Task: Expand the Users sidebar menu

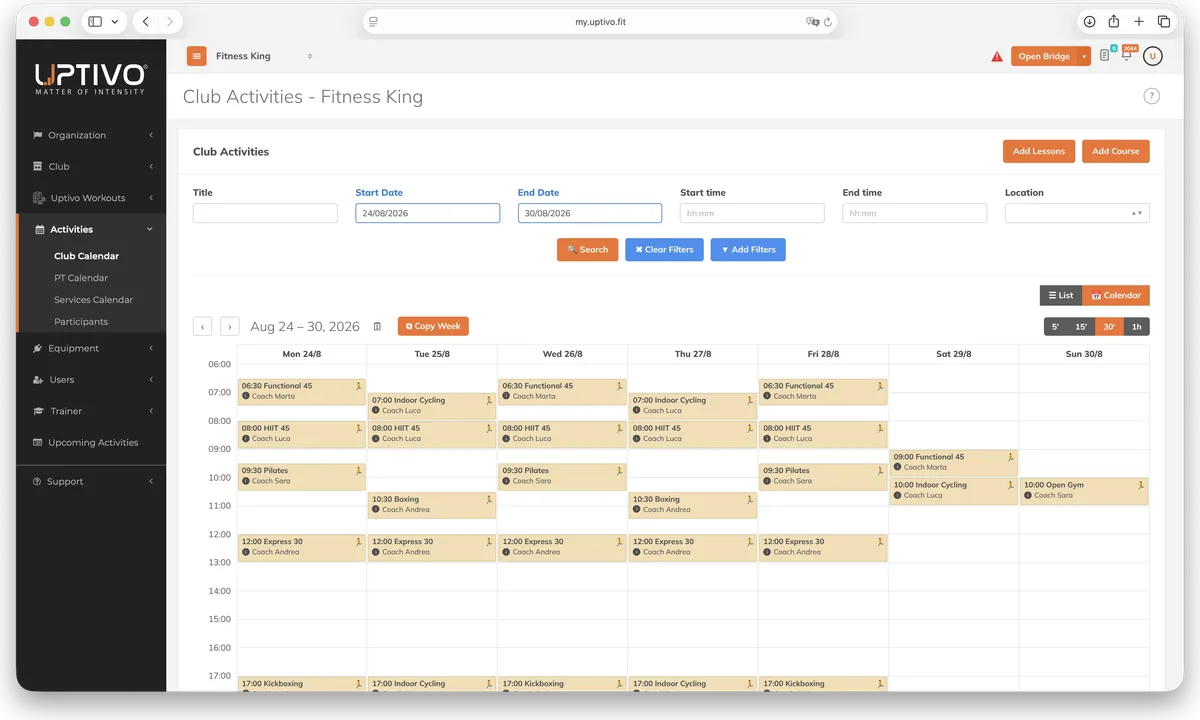Action: click(91, 380)
